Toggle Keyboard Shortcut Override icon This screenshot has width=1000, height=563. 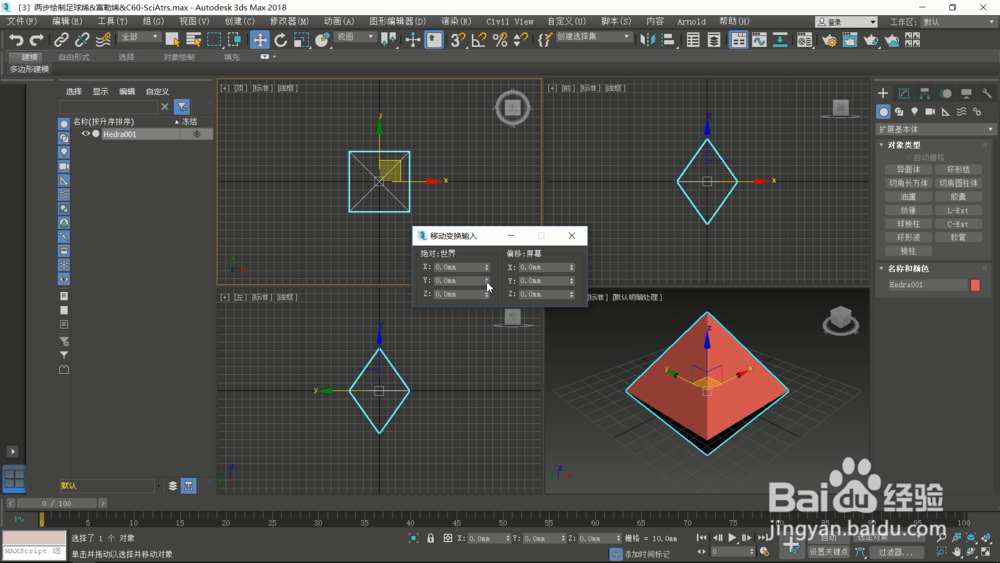[434, 40]
